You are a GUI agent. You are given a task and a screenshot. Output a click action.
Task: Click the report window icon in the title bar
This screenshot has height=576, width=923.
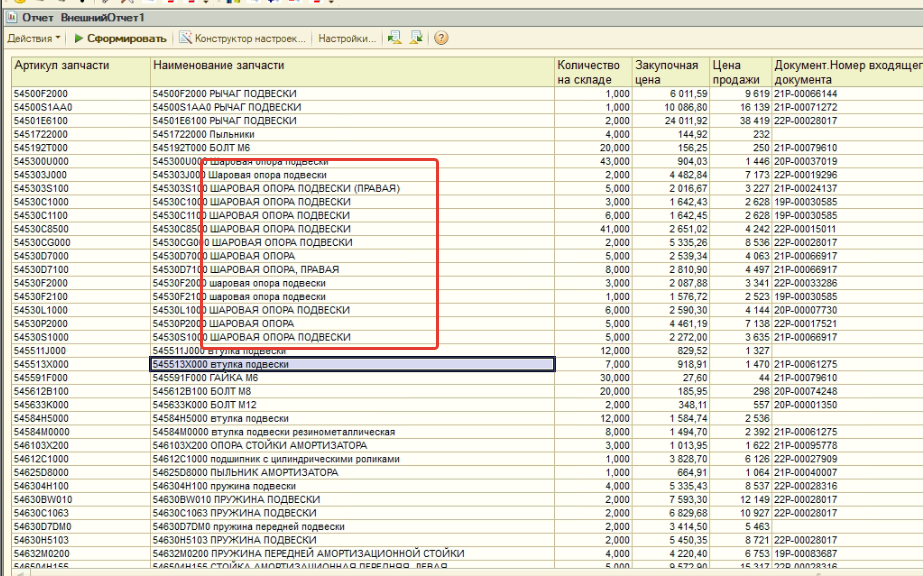tap(11, 18)
